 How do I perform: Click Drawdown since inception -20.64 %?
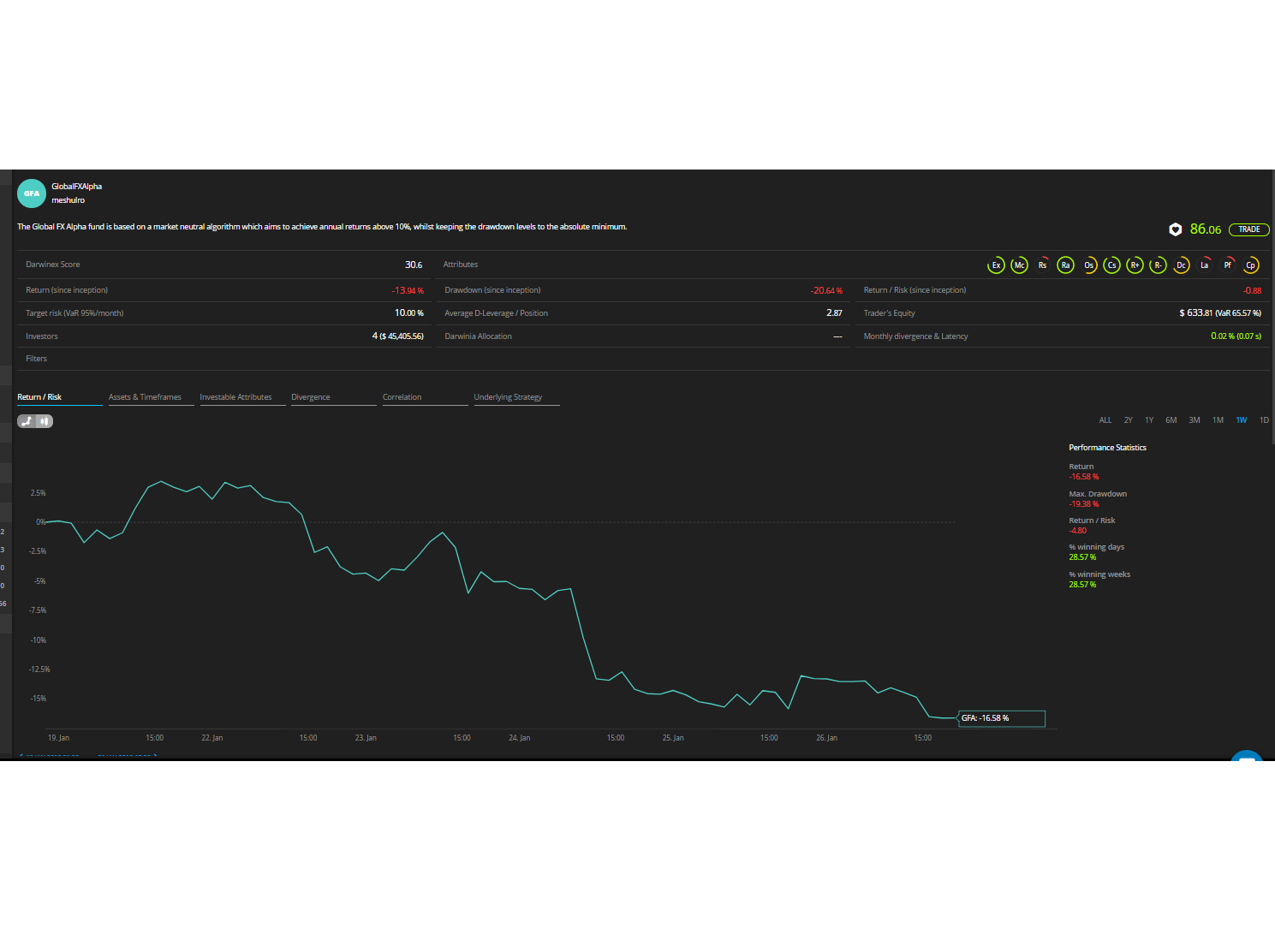pos(826,291)
